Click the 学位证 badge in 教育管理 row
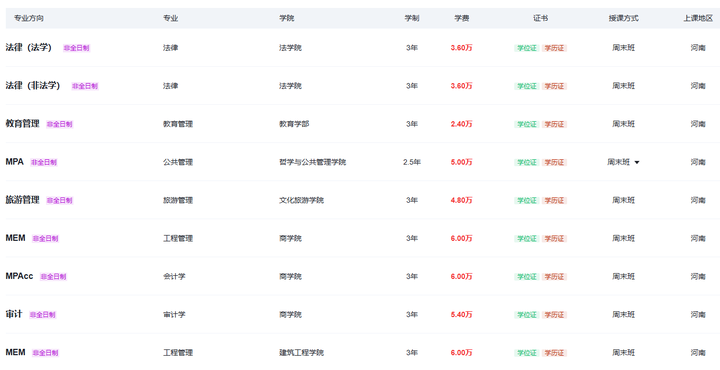The image size is (720, 370). (527, 124)
